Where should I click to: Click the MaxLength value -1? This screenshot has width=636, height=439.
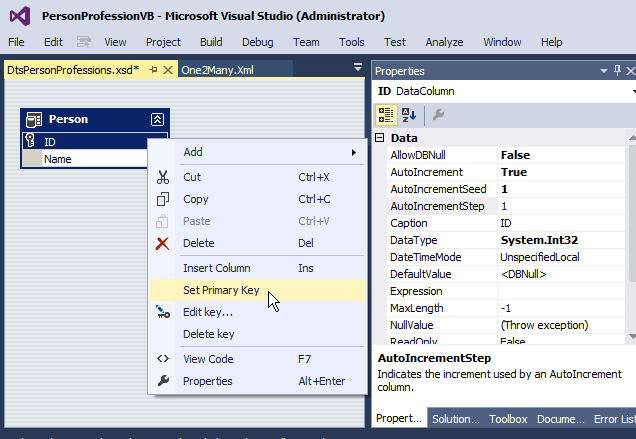click(561, 308)
